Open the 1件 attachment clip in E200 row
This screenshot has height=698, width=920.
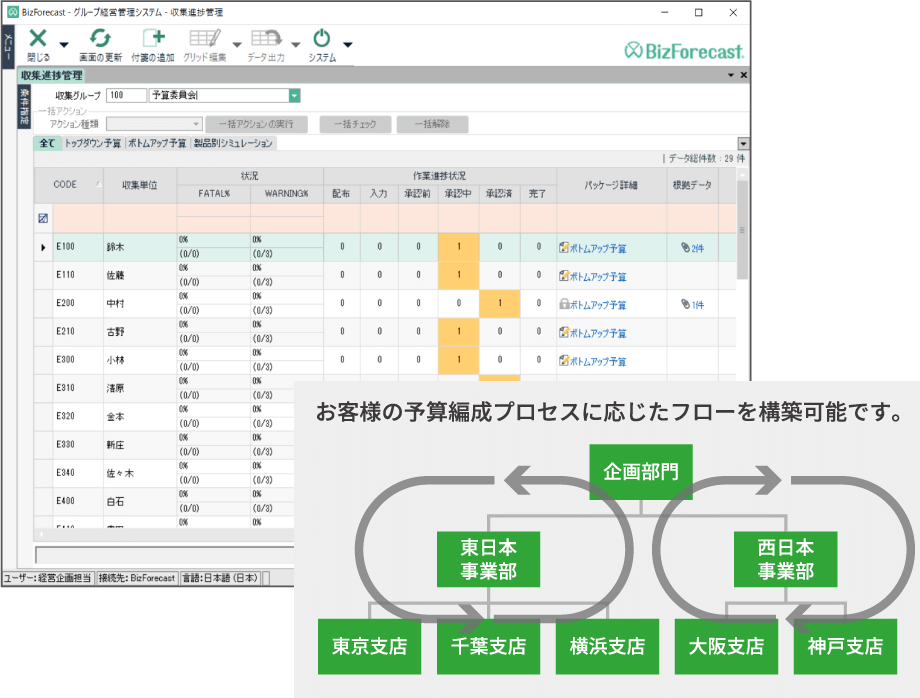coord(692,304)
